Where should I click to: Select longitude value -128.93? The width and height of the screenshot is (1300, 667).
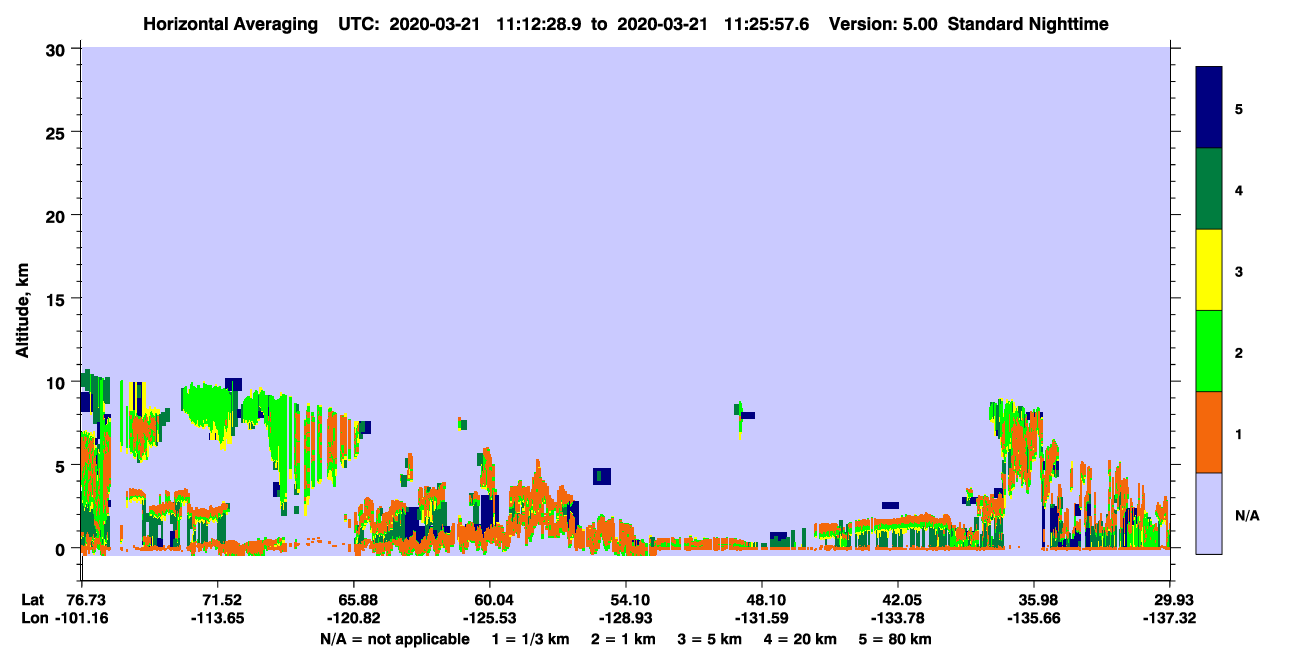pyautogui.click(x=626, y=618)
